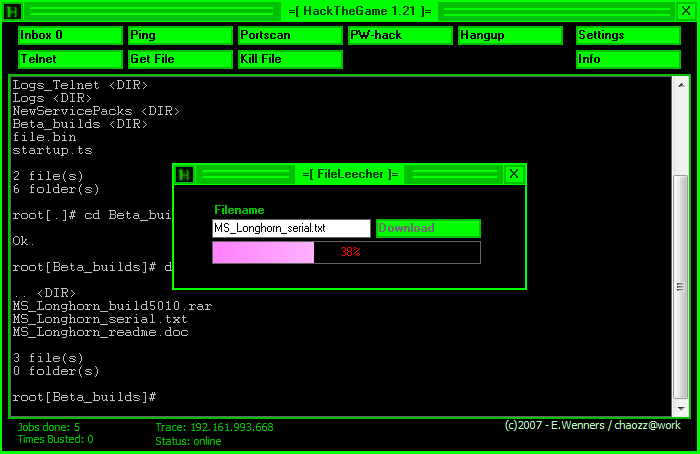Close the FileLeecher dialog

click(x=514, y=174)
